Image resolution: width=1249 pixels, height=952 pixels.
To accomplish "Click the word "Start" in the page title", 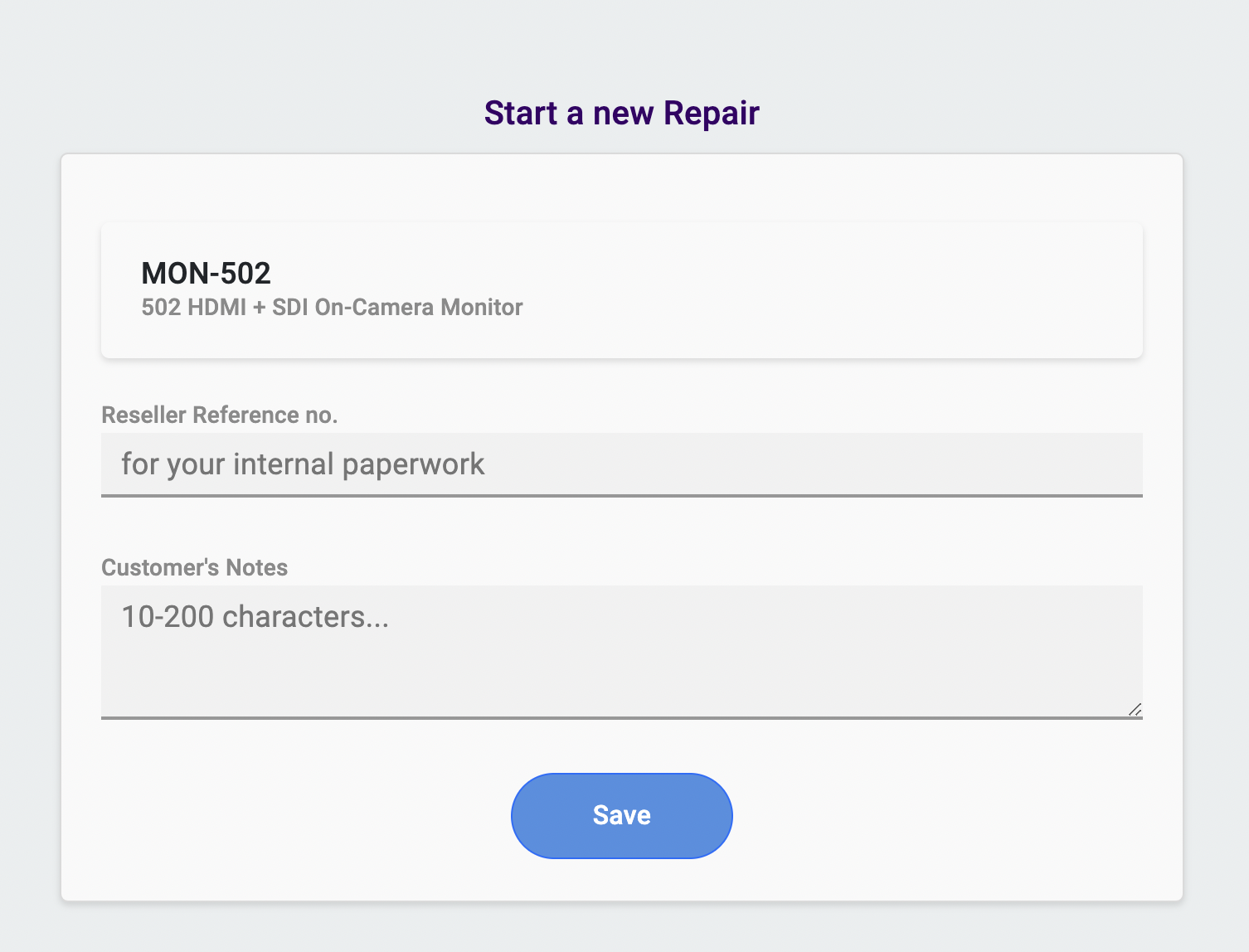I will [x=521, y=114].
